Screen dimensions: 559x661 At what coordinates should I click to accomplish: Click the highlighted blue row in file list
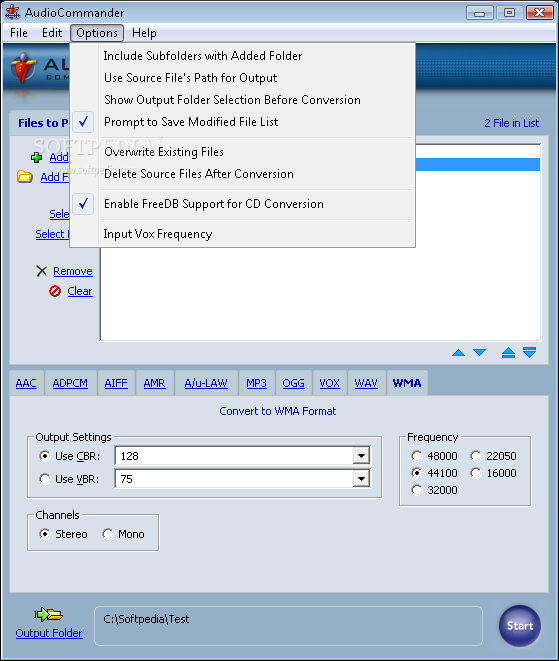(478, 164)
